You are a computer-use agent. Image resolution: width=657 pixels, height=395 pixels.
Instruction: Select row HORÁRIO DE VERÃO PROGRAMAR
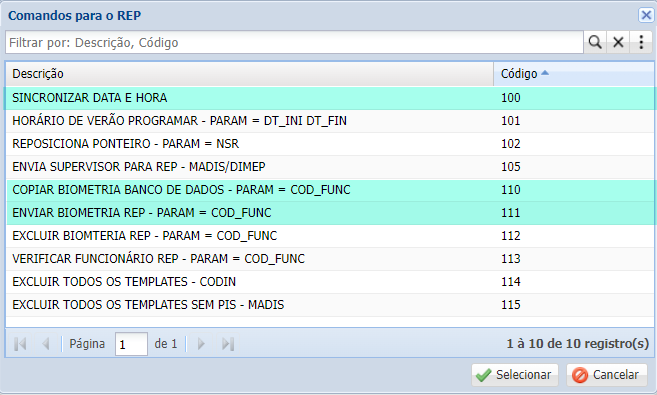tap(330, 121)
